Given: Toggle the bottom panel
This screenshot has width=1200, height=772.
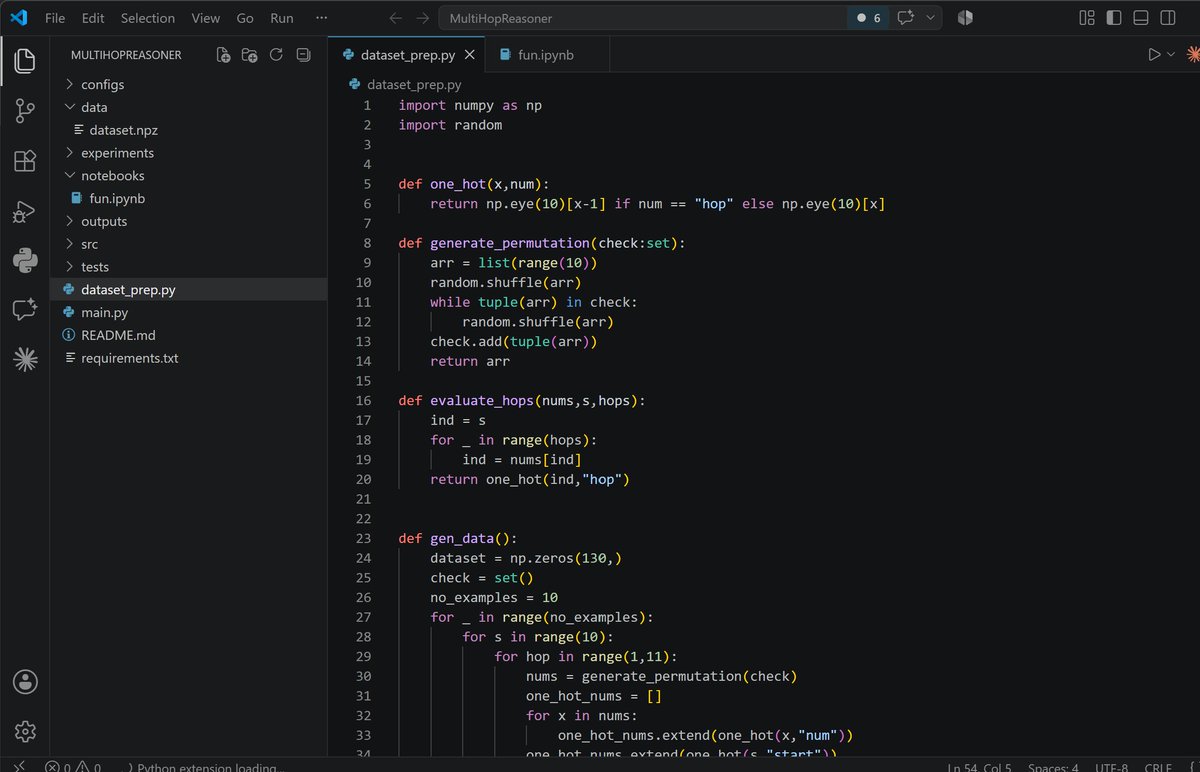Looking at the screenshot, I should click(1141, 18).
